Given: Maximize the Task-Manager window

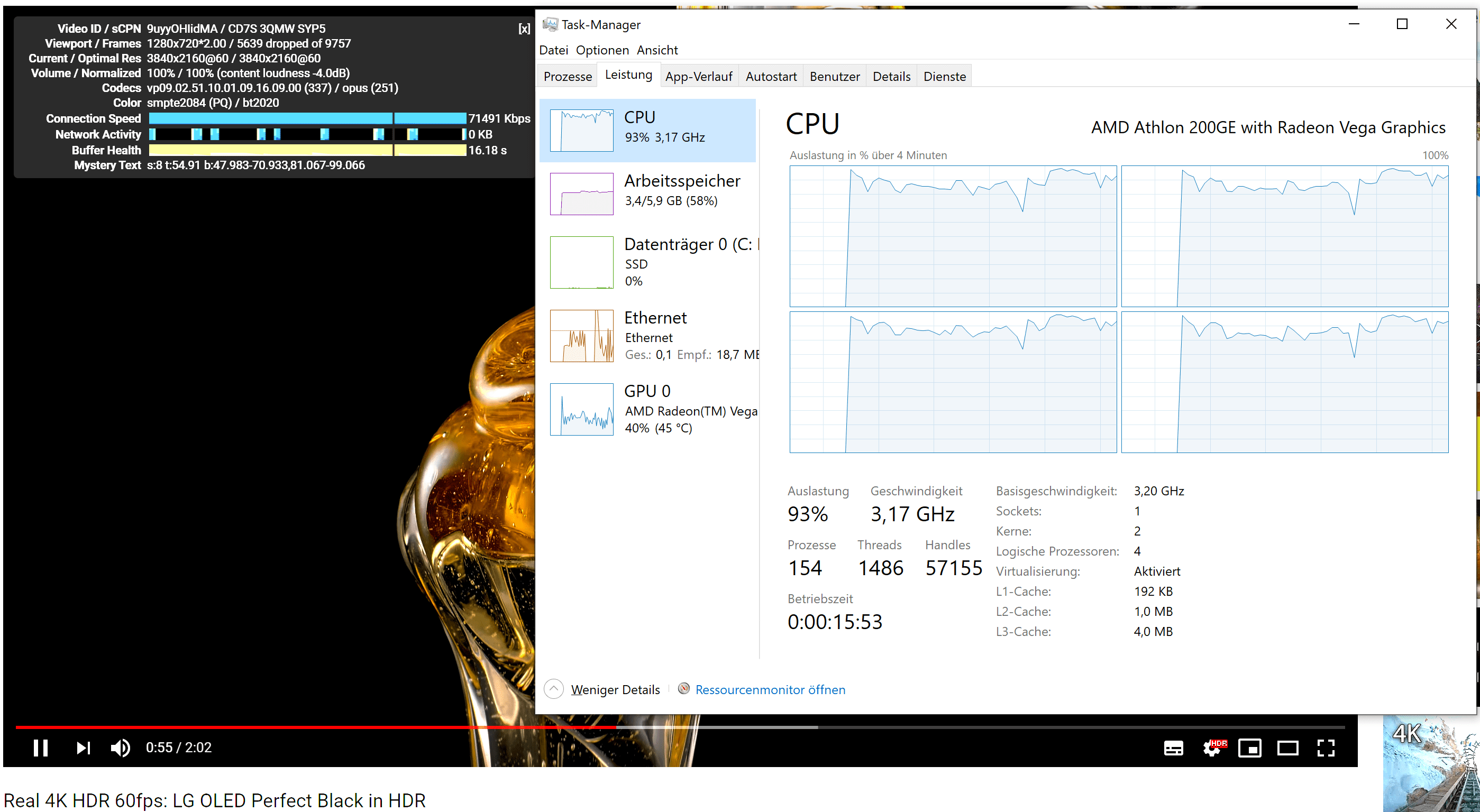Looking at the screenshot, I should point(1402,24).
